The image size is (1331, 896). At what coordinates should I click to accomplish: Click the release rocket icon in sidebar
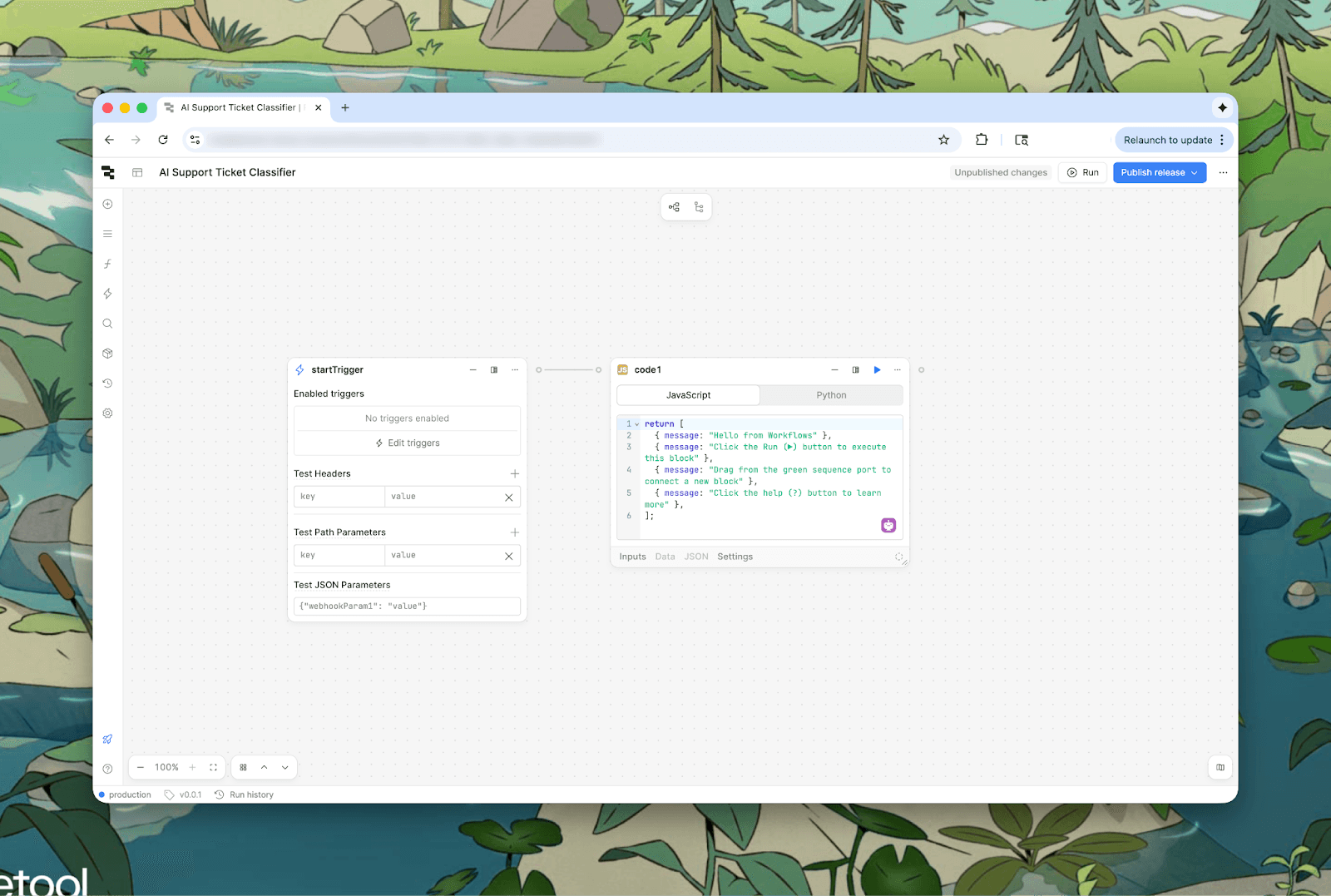pos(107,739)
